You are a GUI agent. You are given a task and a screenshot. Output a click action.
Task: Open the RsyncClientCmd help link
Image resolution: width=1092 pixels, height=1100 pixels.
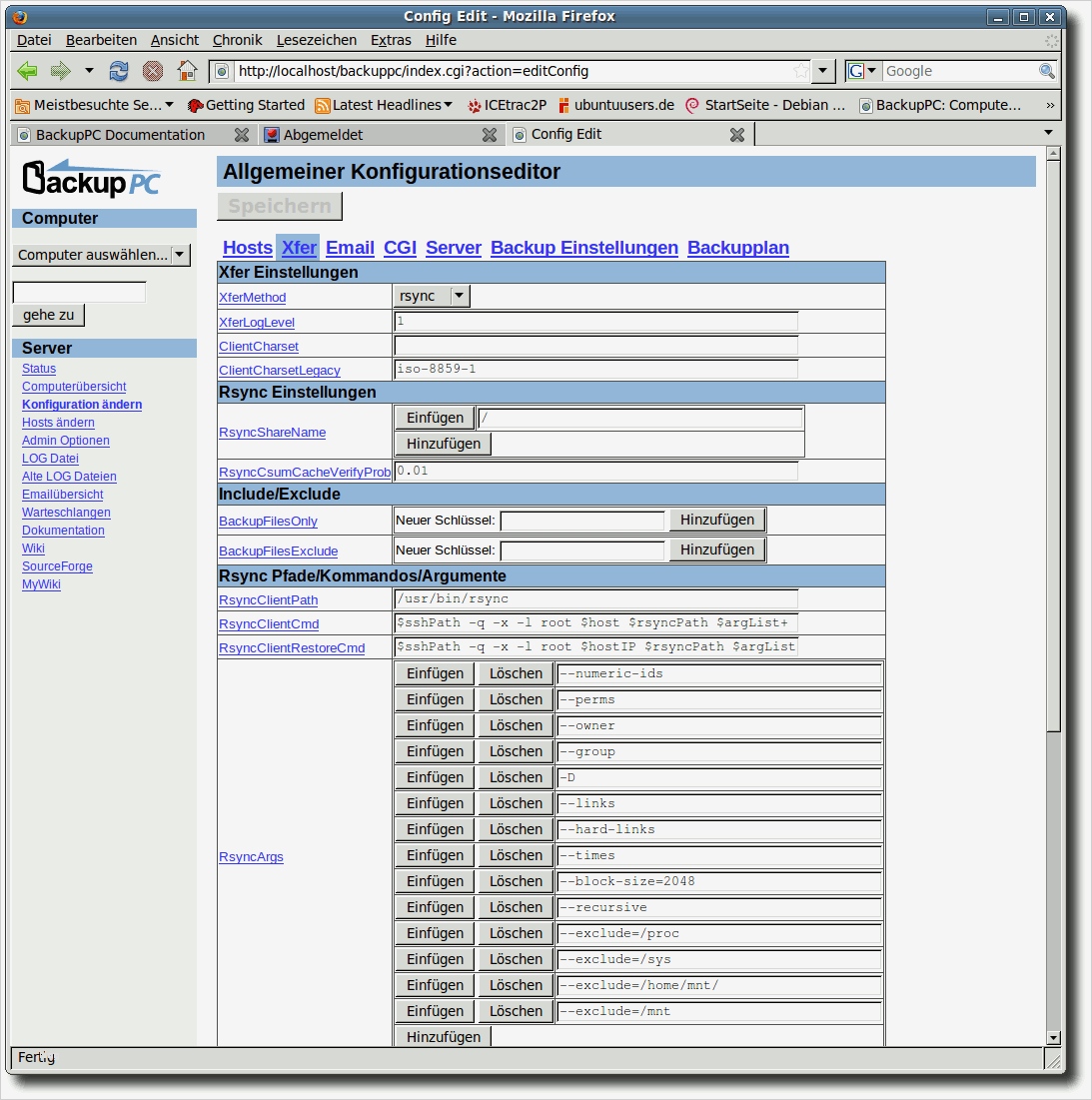(269, 623)
